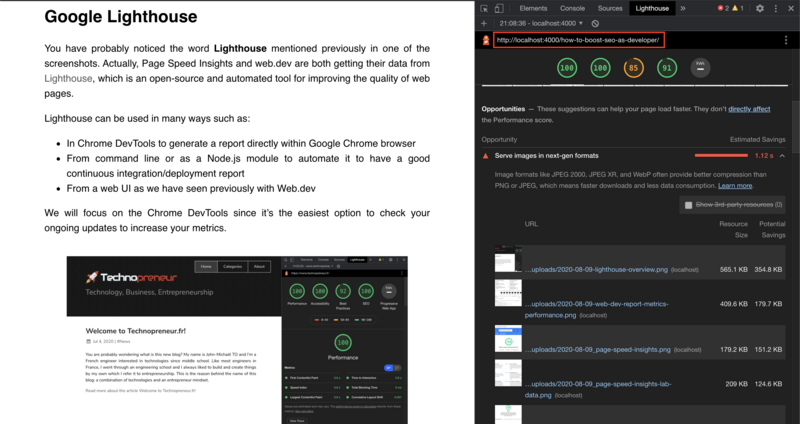Click the 1.12 s estimated savings bar
The height and width of the screenshot is (424, 800).
(x=721, y=155)
